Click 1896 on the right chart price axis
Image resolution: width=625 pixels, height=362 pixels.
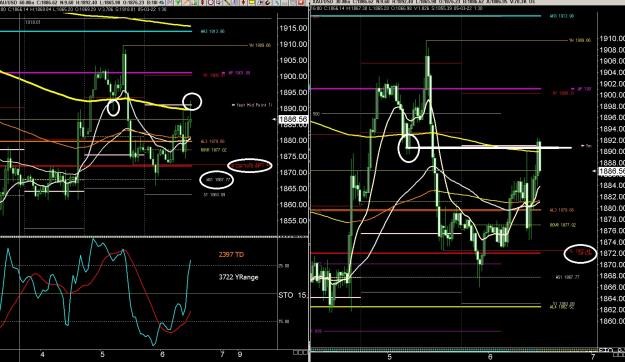(x=612, y=118)
